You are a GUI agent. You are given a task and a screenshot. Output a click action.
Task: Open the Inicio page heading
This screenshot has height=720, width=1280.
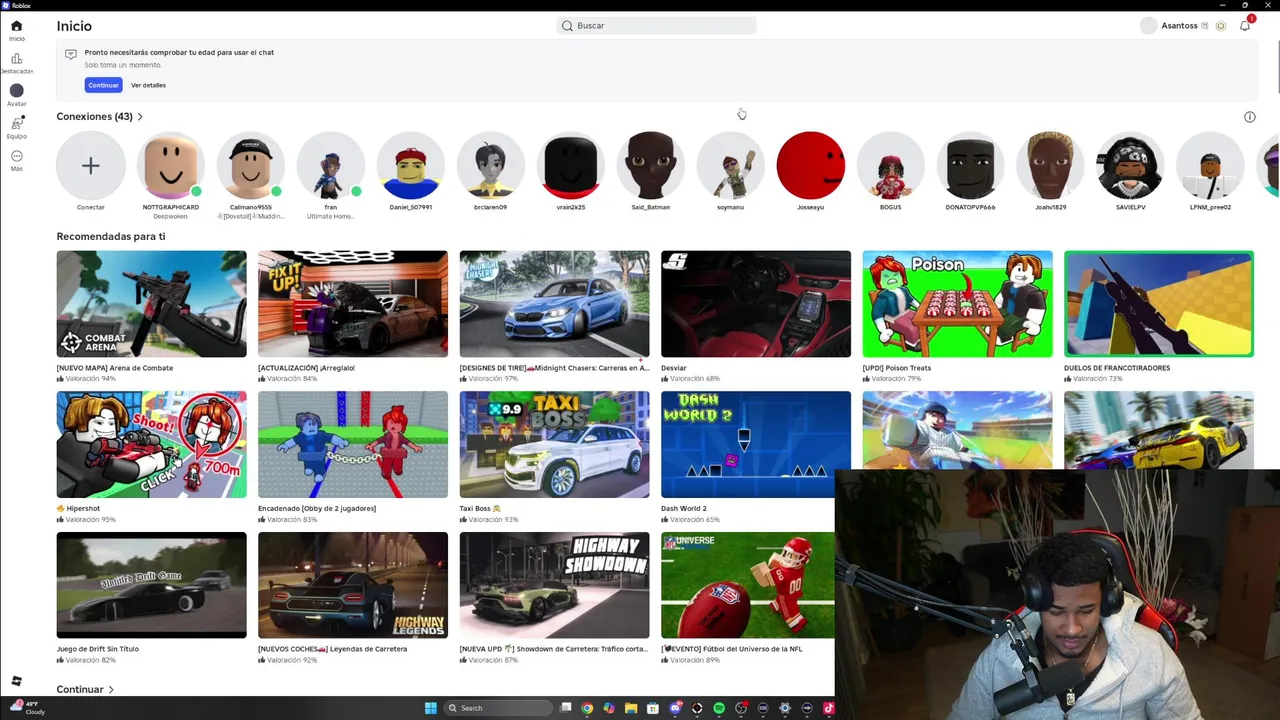(x=74, y=26)
